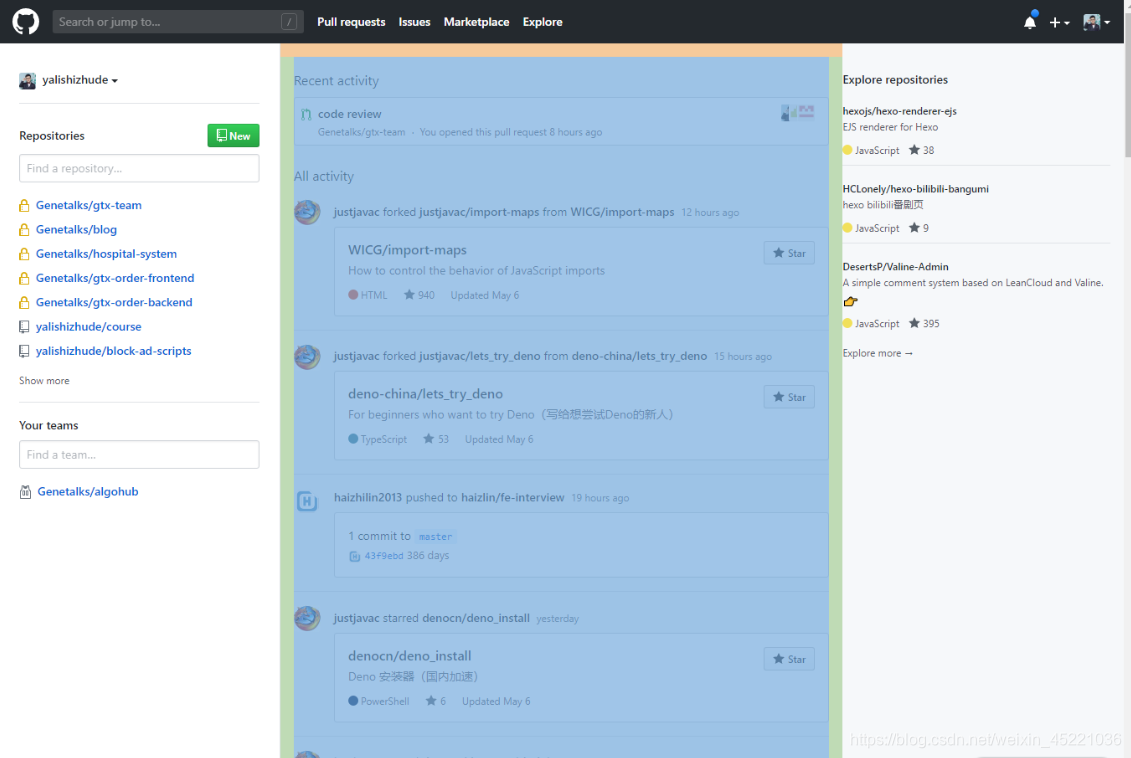The height and width of the screenshot is (758, 1131).
Task: Expand repositories list with Show more
Action: [x=44, y=380]
